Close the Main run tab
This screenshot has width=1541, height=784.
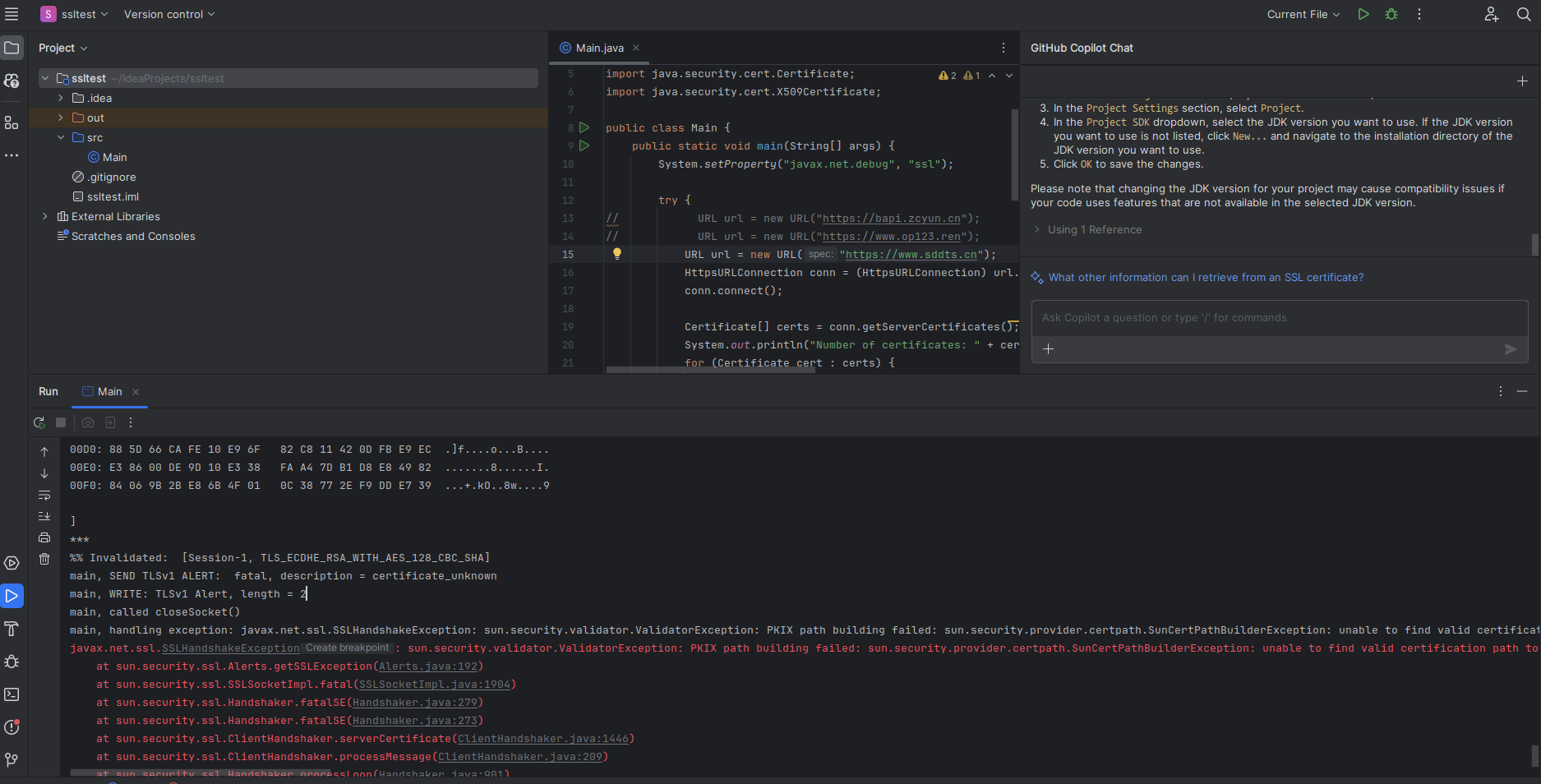tap(136, 392)
